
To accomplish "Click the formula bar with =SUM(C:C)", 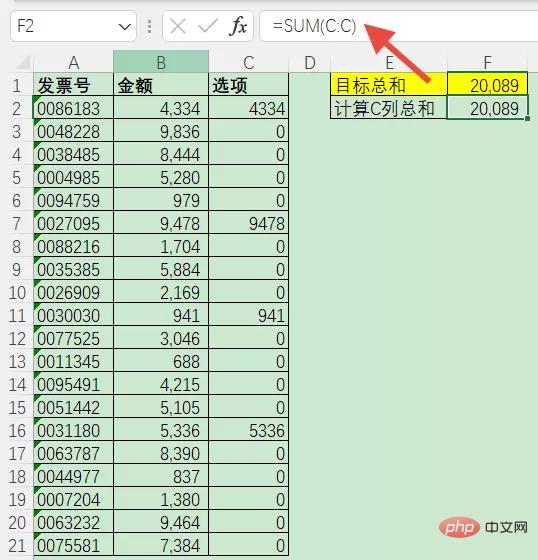I will tap(398, 26).
